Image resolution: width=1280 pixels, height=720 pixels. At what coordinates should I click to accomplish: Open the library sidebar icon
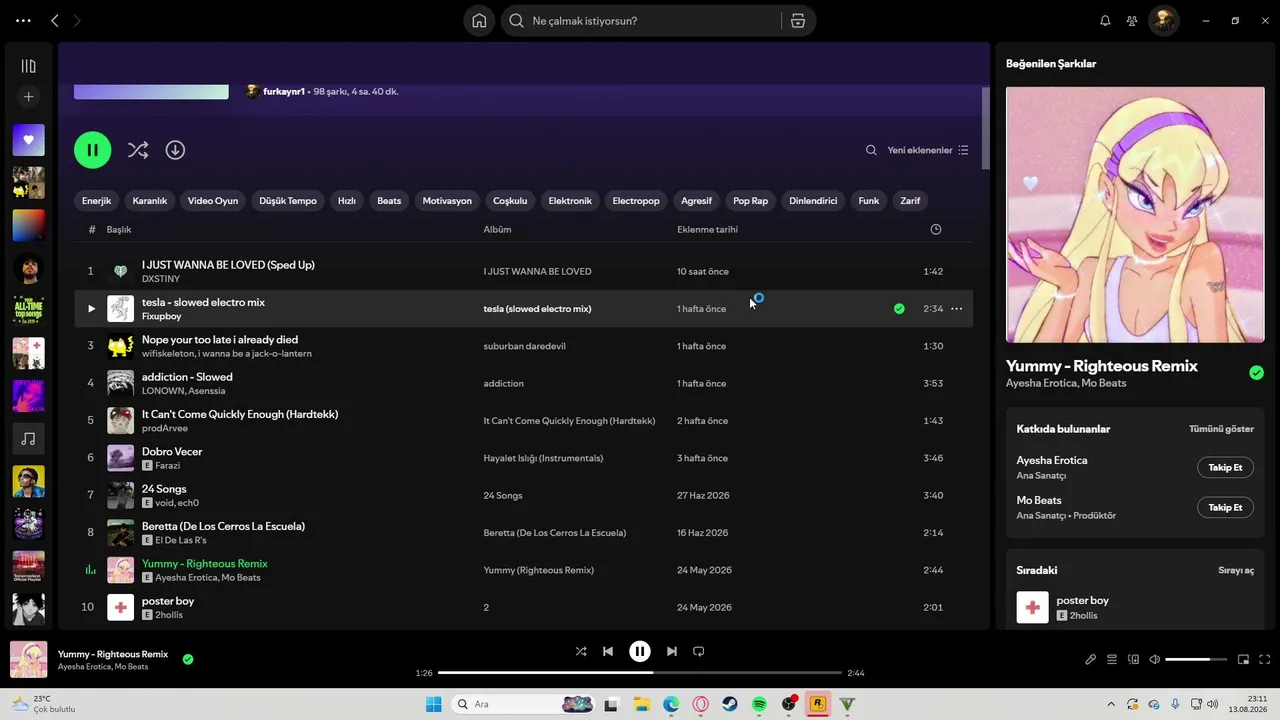(28, 66)
